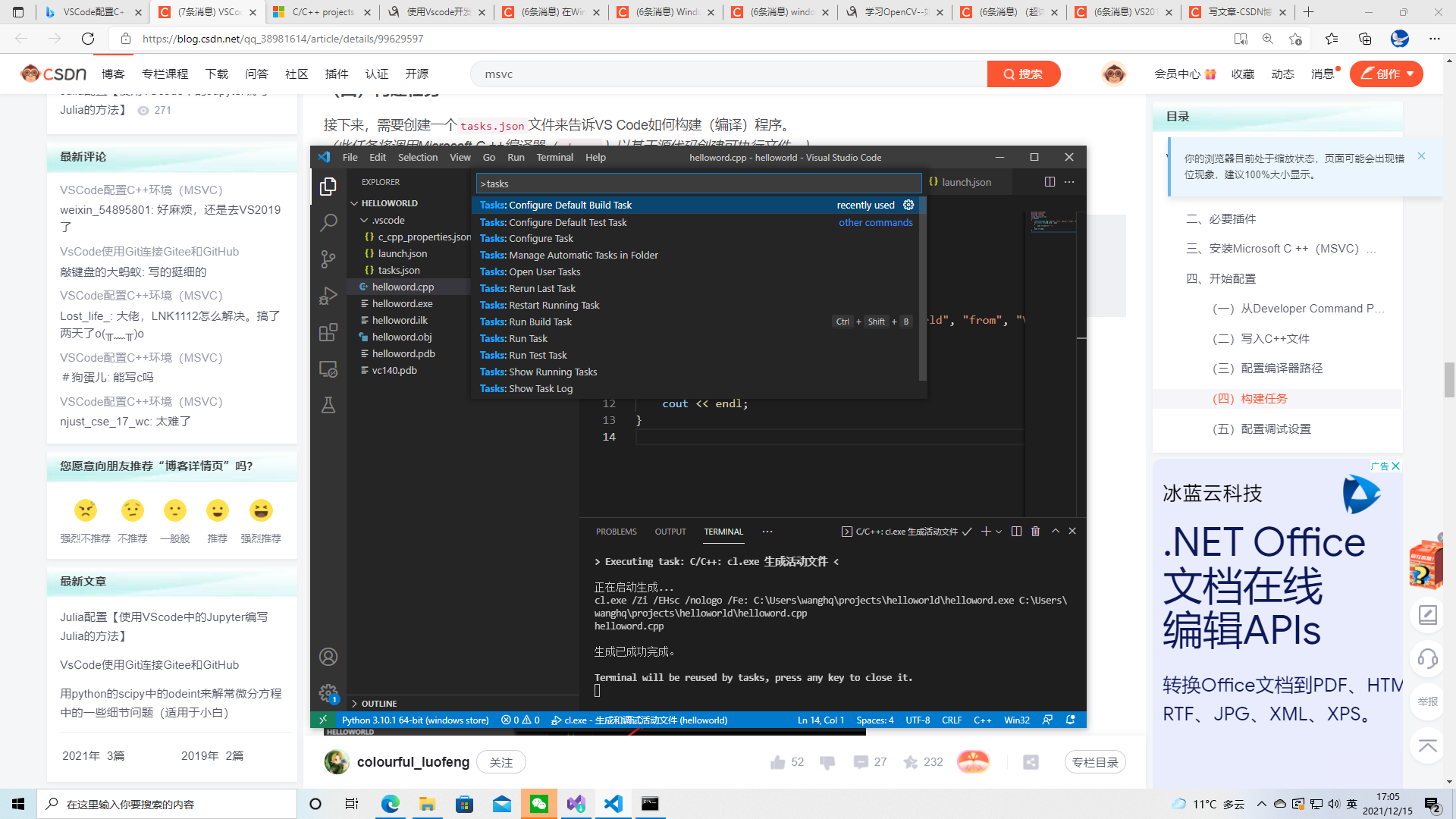Viewport: 1456px width, 819px height.
Task: Click the thumbs-up like icon under article
Action: click(777, 762)
